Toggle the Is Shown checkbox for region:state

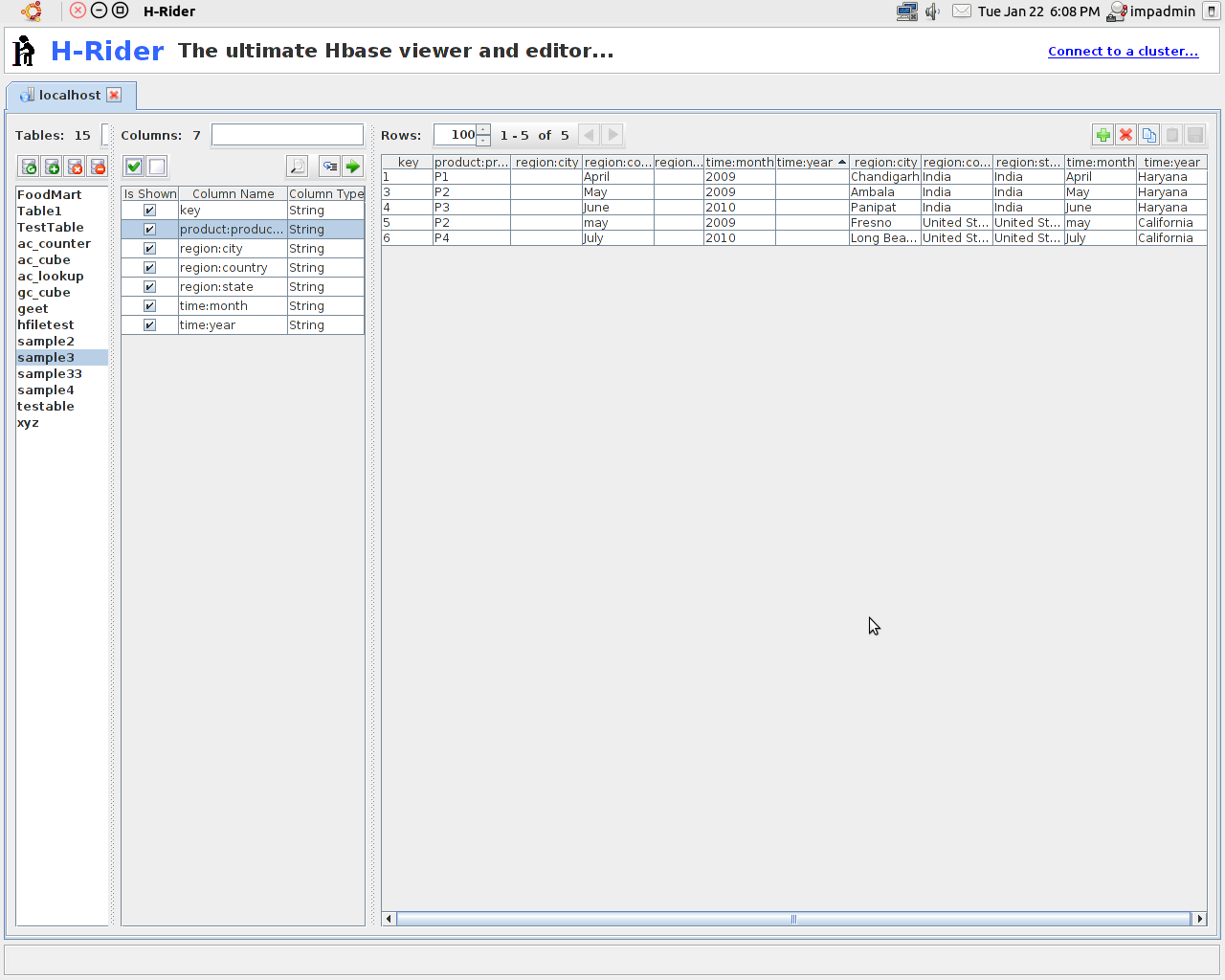pos(149,286)
